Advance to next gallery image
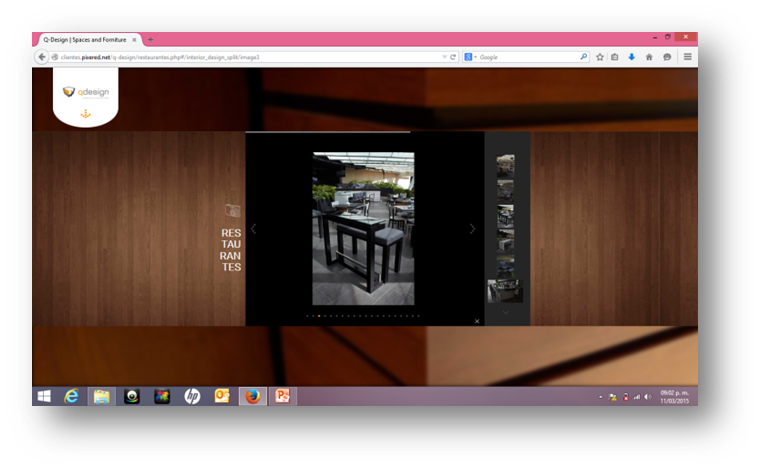Screen dimensions: 763x471 (x=472, y=229)
